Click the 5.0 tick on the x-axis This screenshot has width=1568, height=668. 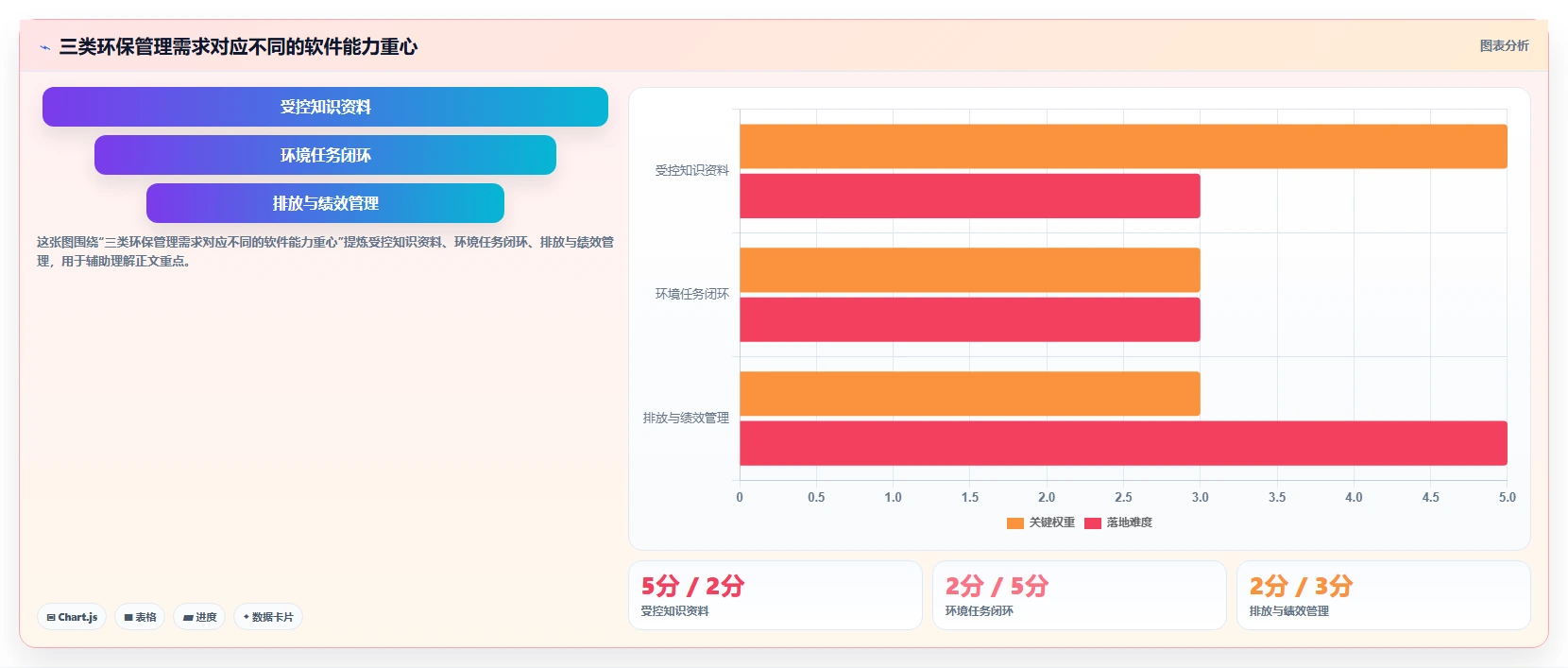point(1508,498)
